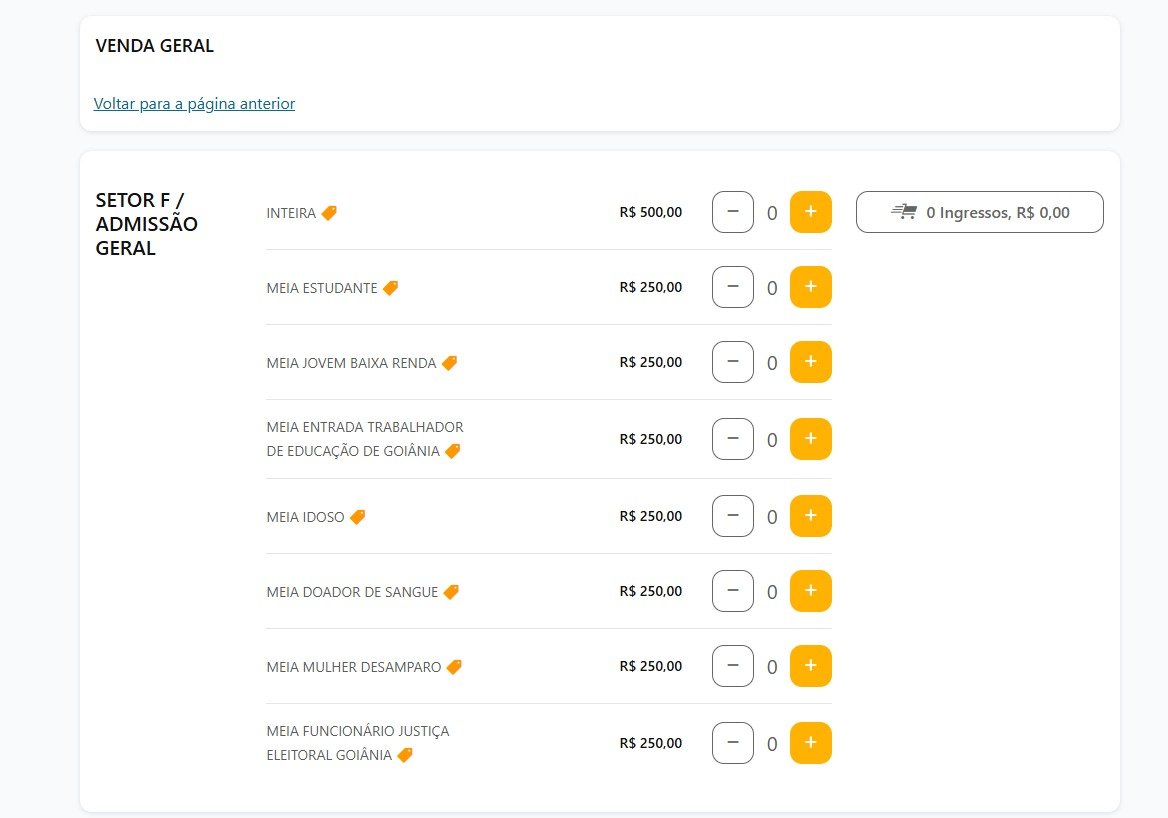Decrease the MEIA JOVEM BAIXA RENDA quantity
This screenshot has height=818, width=1168.
tap(733, 362)
